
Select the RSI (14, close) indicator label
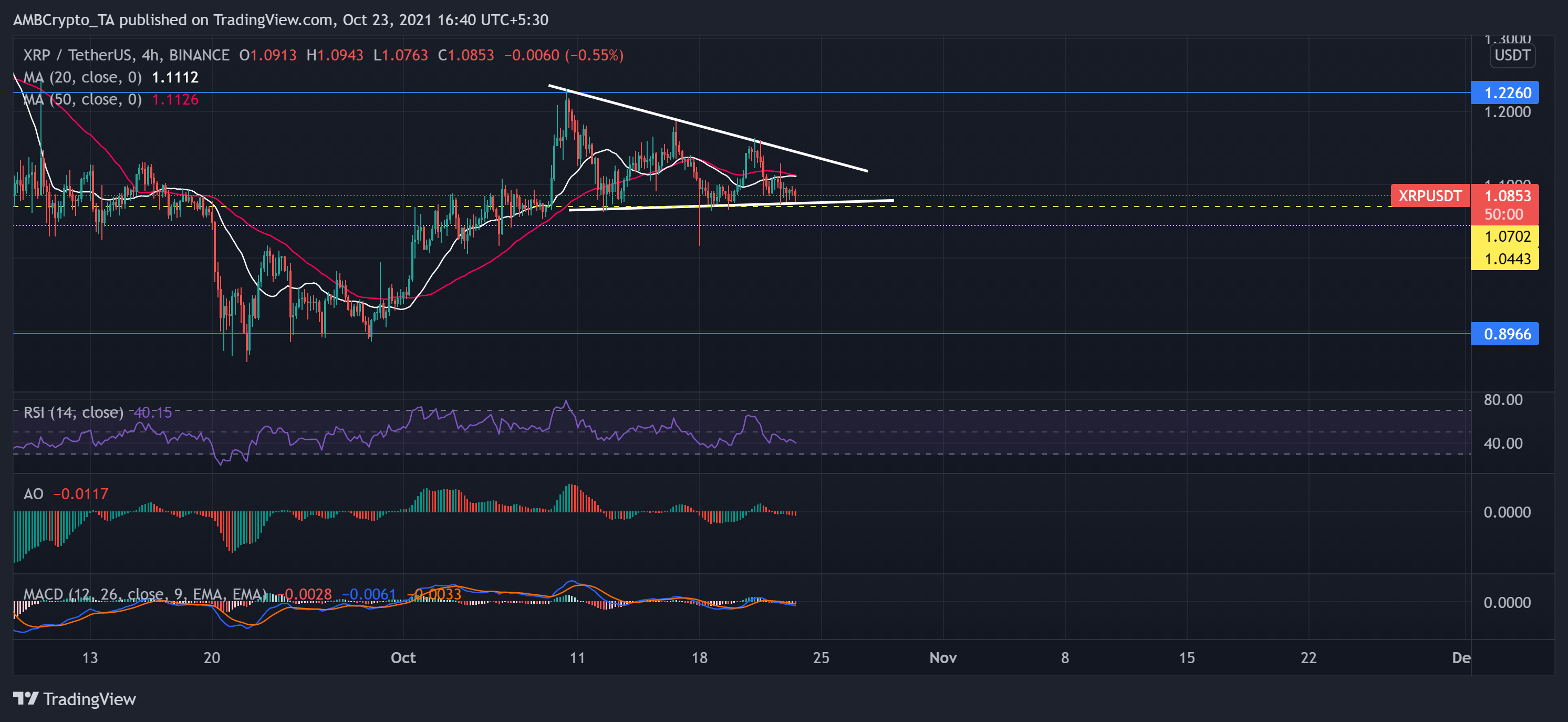73,412
